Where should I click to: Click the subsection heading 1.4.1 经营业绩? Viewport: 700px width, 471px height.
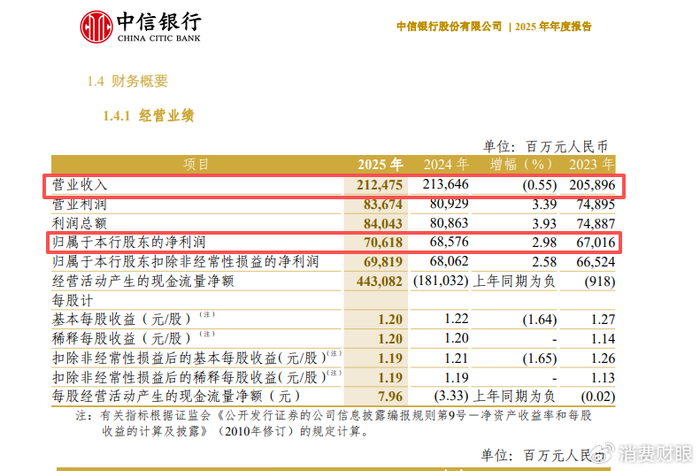149,116
